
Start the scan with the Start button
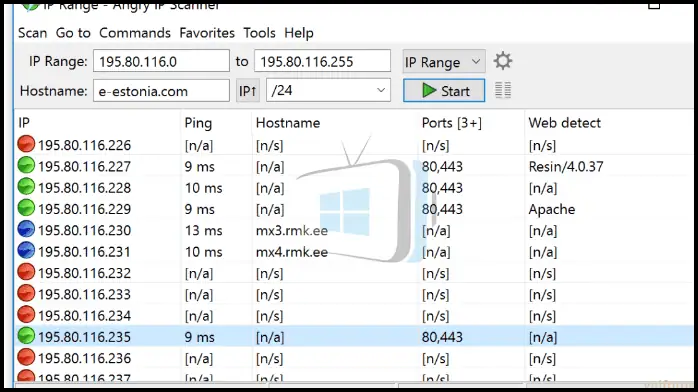tap(444, 91)
